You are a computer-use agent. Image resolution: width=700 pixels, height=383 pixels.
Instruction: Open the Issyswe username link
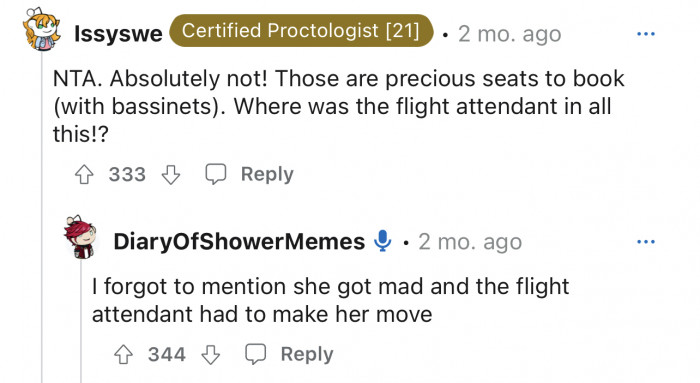pos(118,34)
